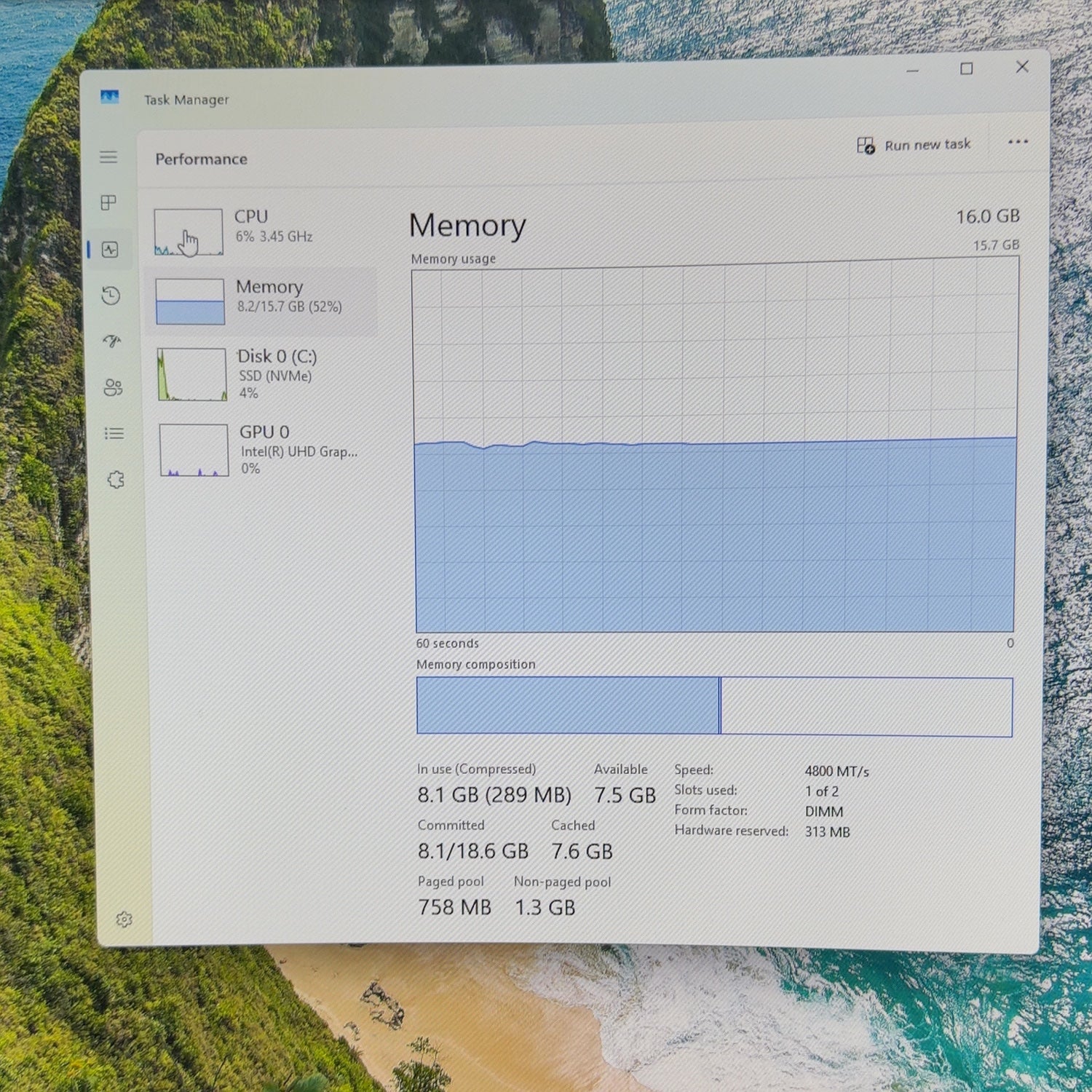Click the Disk 0 mini graph thumbnail
The width and height of the screenshot is (1092, 1092).
click(x=192, y=374)
